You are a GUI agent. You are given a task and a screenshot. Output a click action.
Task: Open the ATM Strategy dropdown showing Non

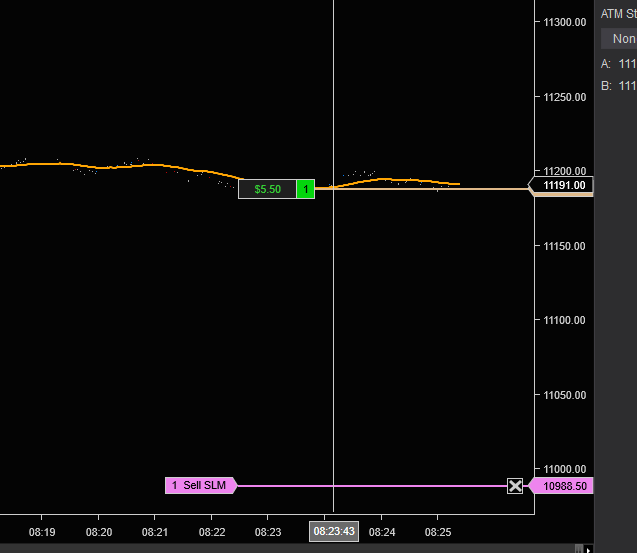click(x=619, y=39)
